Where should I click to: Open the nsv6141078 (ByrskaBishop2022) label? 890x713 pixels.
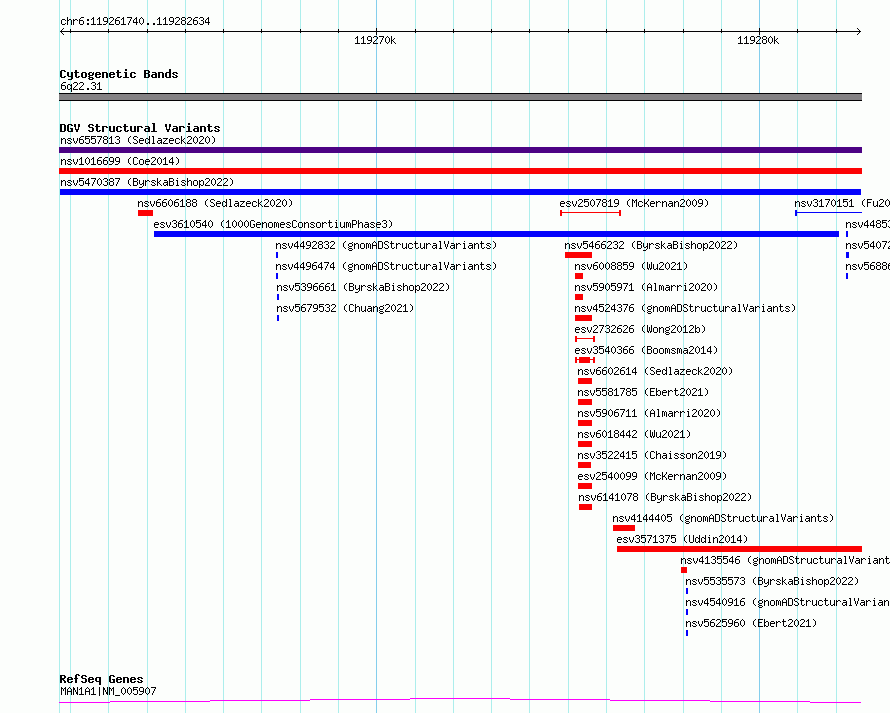[x=665, y=497]
